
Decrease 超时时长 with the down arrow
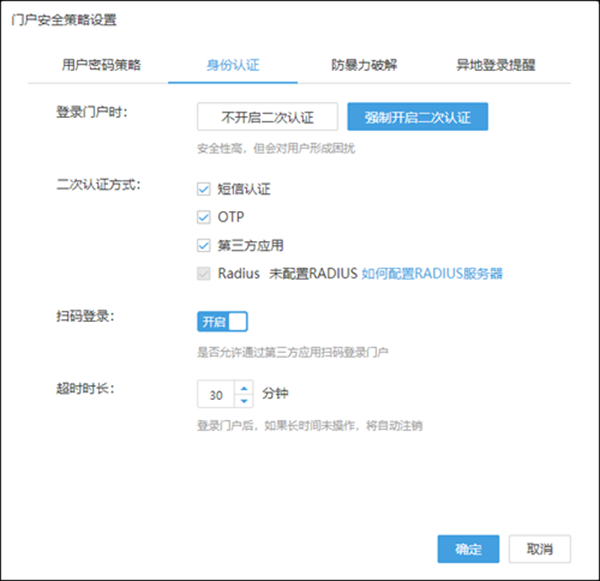(x=243, y=401)
